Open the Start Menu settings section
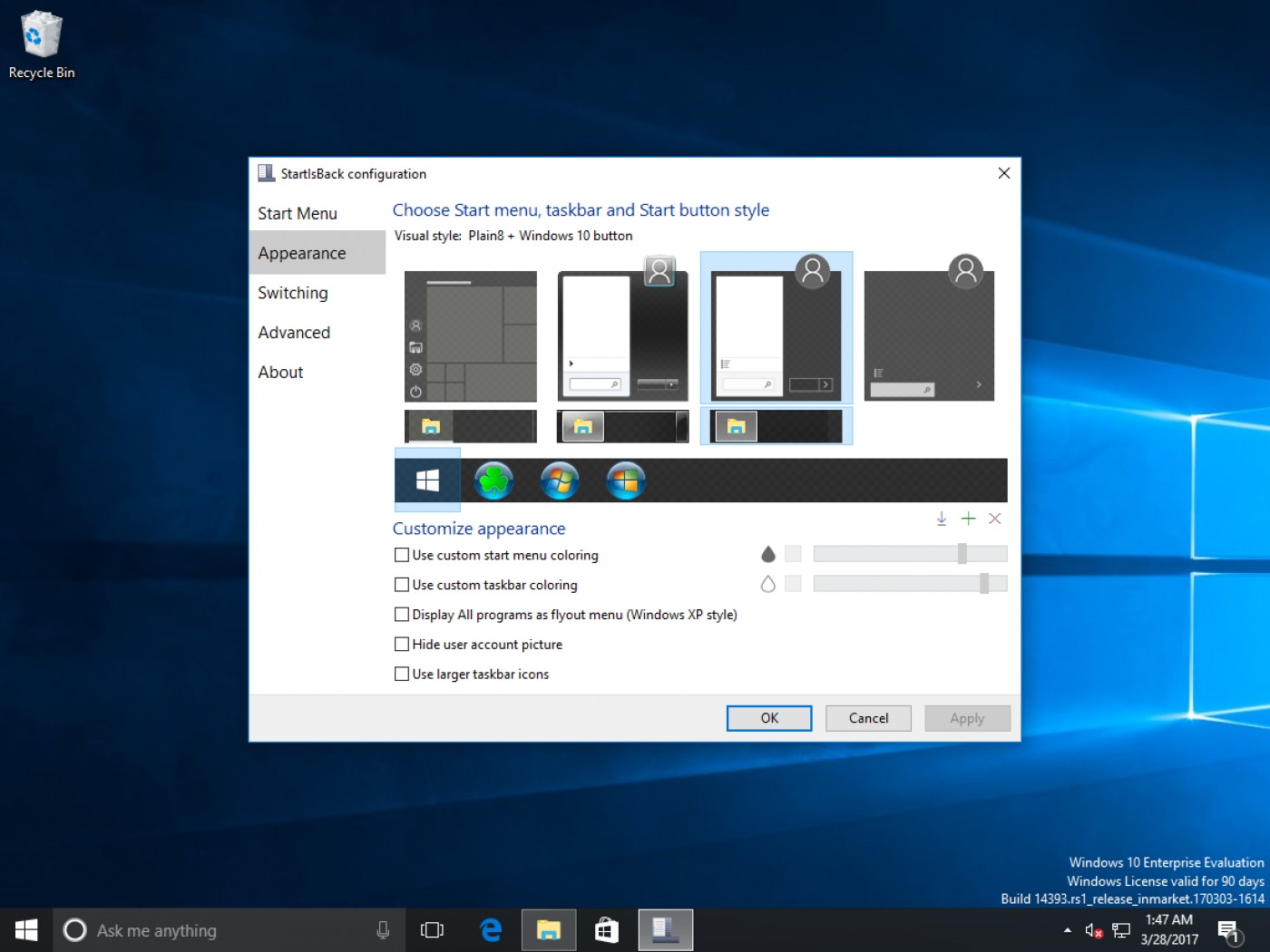The width and height of the screenshot is (1270, 952). tap(317, 213)
